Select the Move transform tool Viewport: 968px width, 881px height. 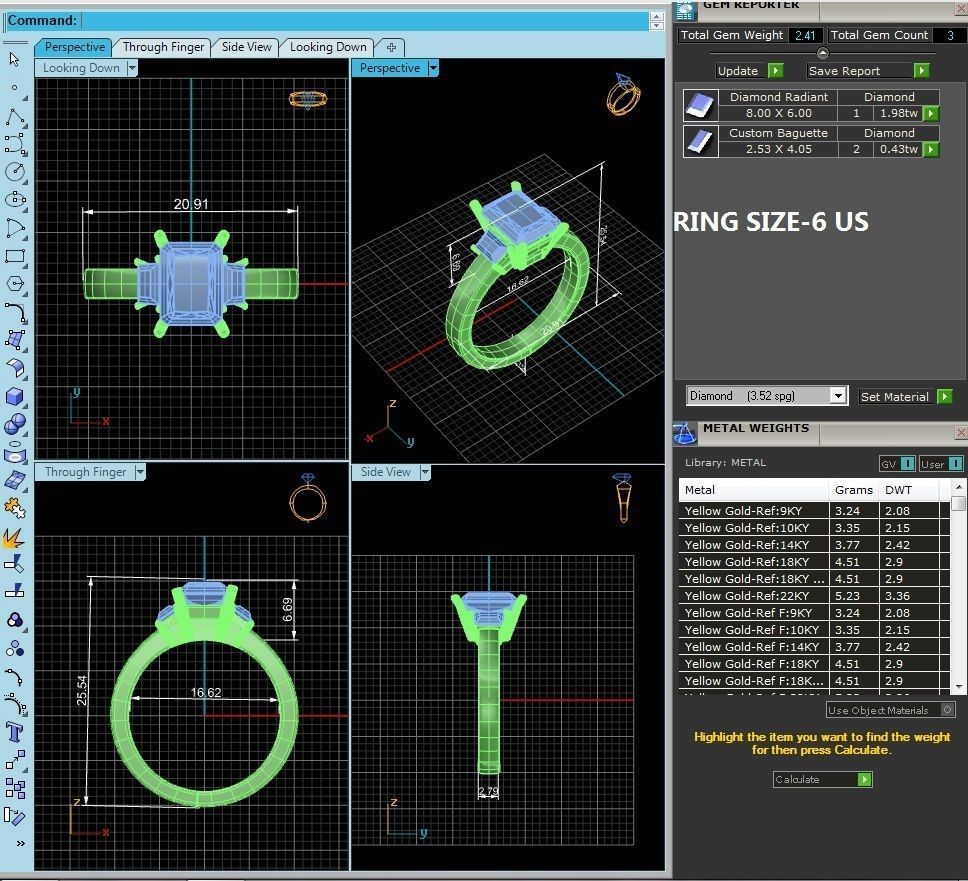coord(15,761)
